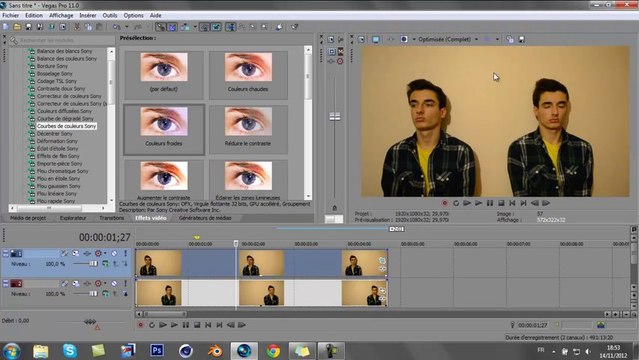Toggle loop playback in timeline transport
Screen dimensions: 639x360
click(152, 325)
